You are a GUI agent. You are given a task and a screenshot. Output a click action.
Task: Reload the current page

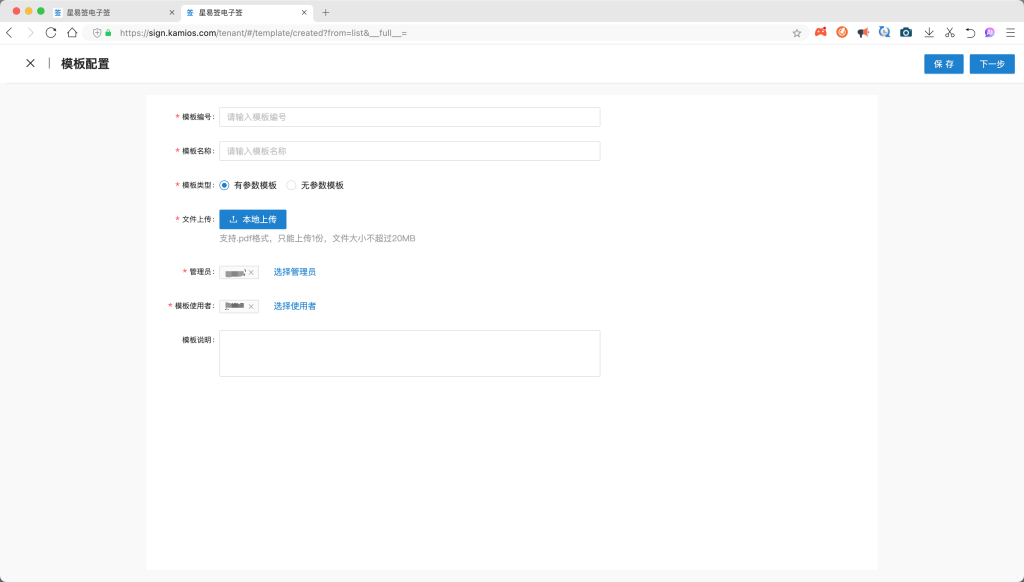[x=51, y=33]
